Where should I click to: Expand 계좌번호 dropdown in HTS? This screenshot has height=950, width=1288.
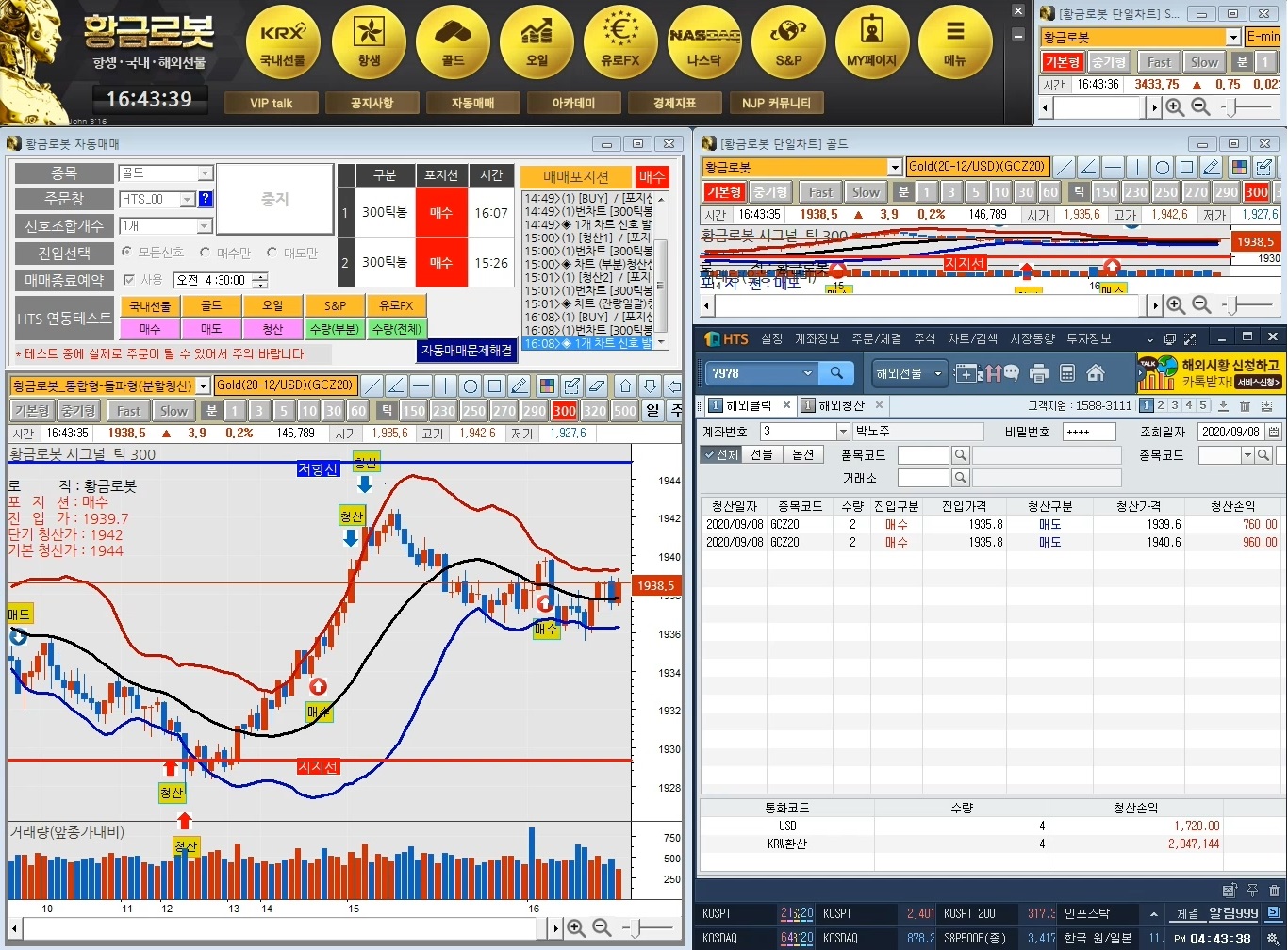click(x=843, y=432)
